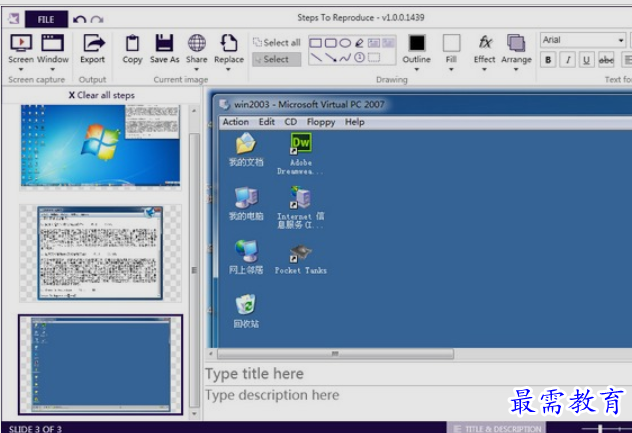This screenshot has height=433, width=632.
Task: Expand the Replace dropdown arrow
Action: pyautogui.click(x=229, y=69)
